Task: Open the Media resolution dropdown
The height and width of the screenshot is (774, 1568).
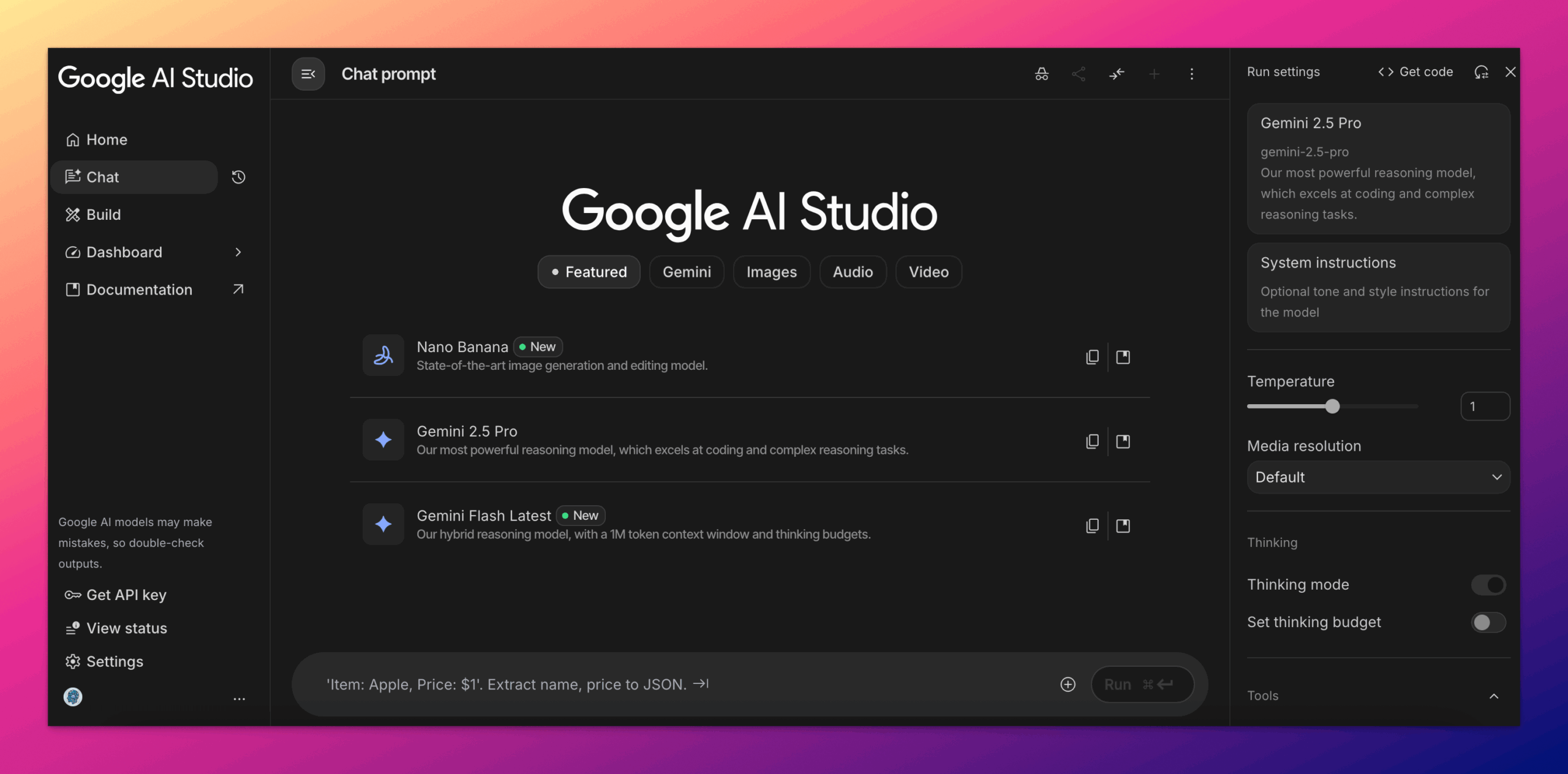Action: pos(1378,477)
